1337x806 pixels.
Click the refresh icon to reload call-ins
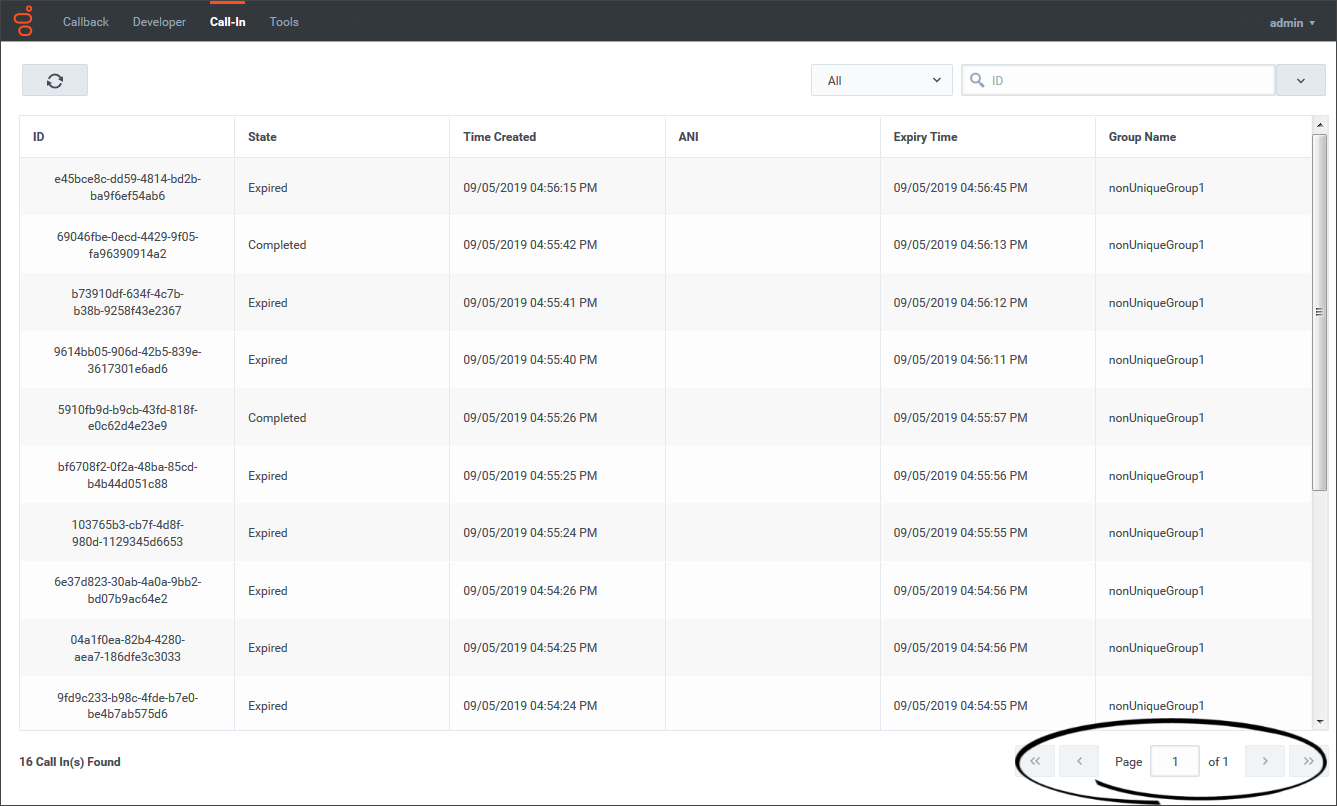(x=54, y=79)
